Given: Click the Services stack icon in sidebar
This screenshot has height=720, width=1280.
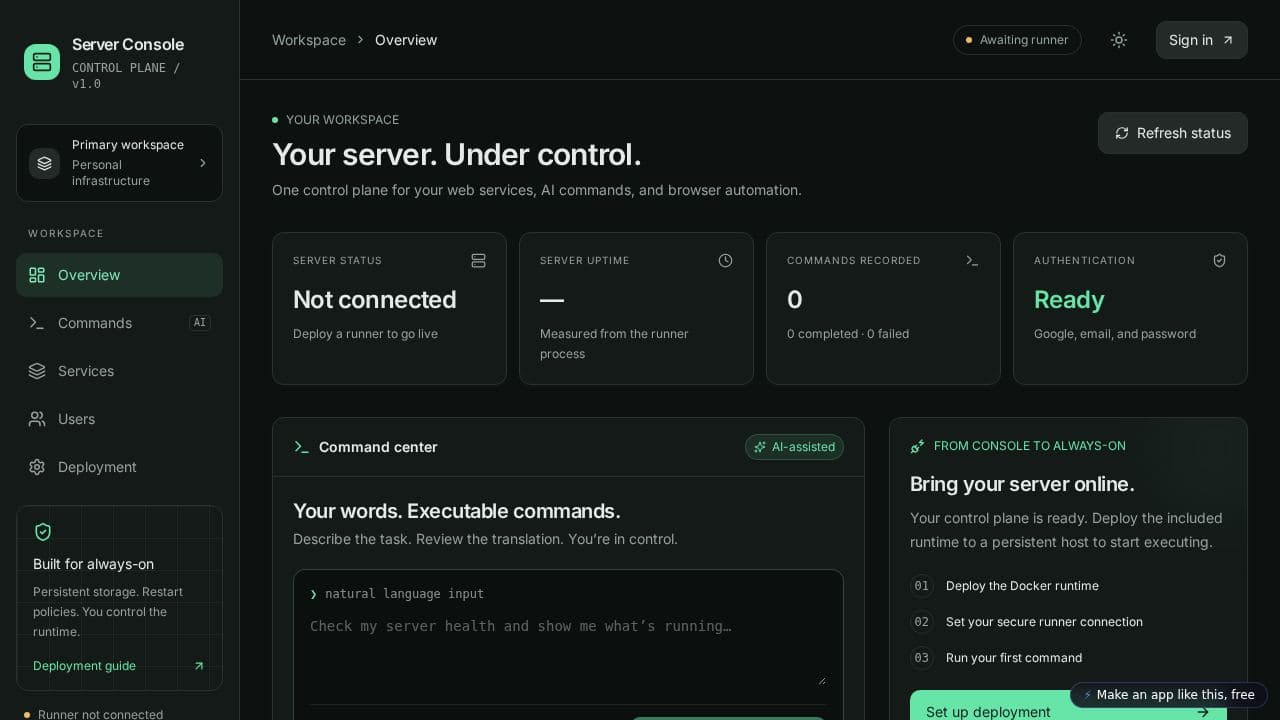Looking at the screenshot, I should 37,371.
